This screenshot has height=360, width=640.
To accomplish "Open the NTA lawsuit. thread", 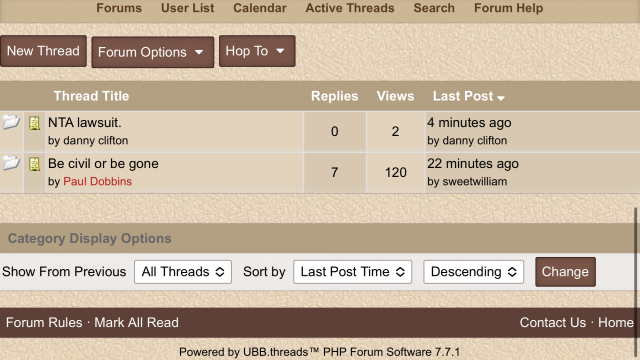I will tap(84, 122).
